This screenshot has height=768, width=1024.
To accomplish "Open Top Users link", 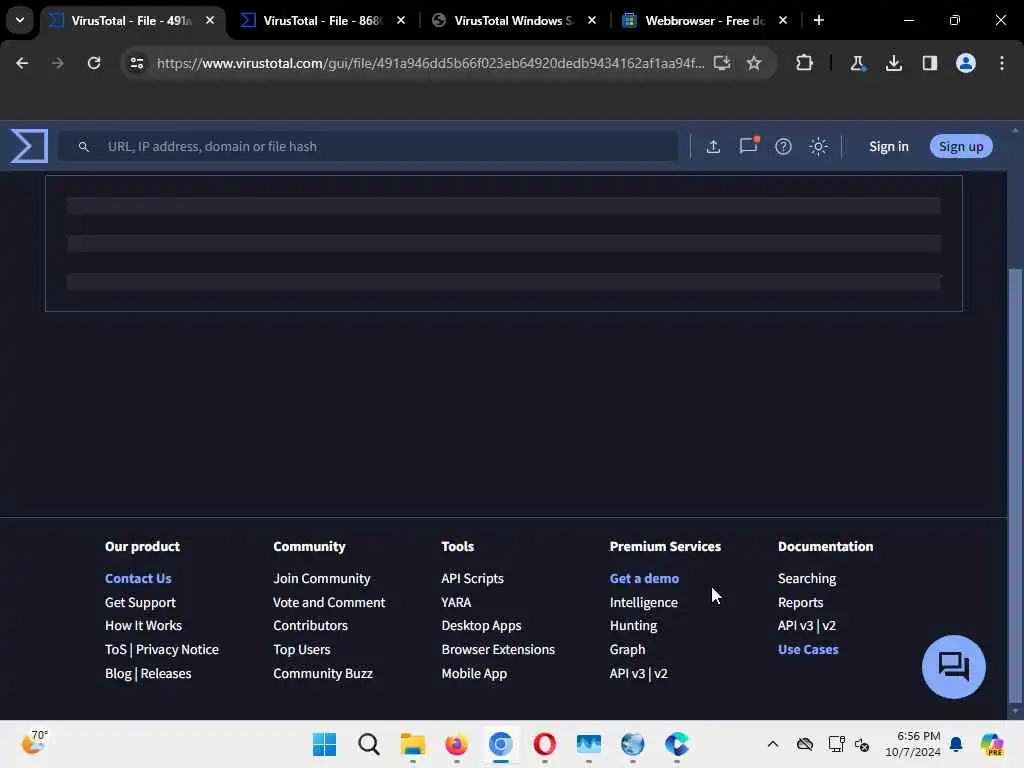I will point(302,649).
